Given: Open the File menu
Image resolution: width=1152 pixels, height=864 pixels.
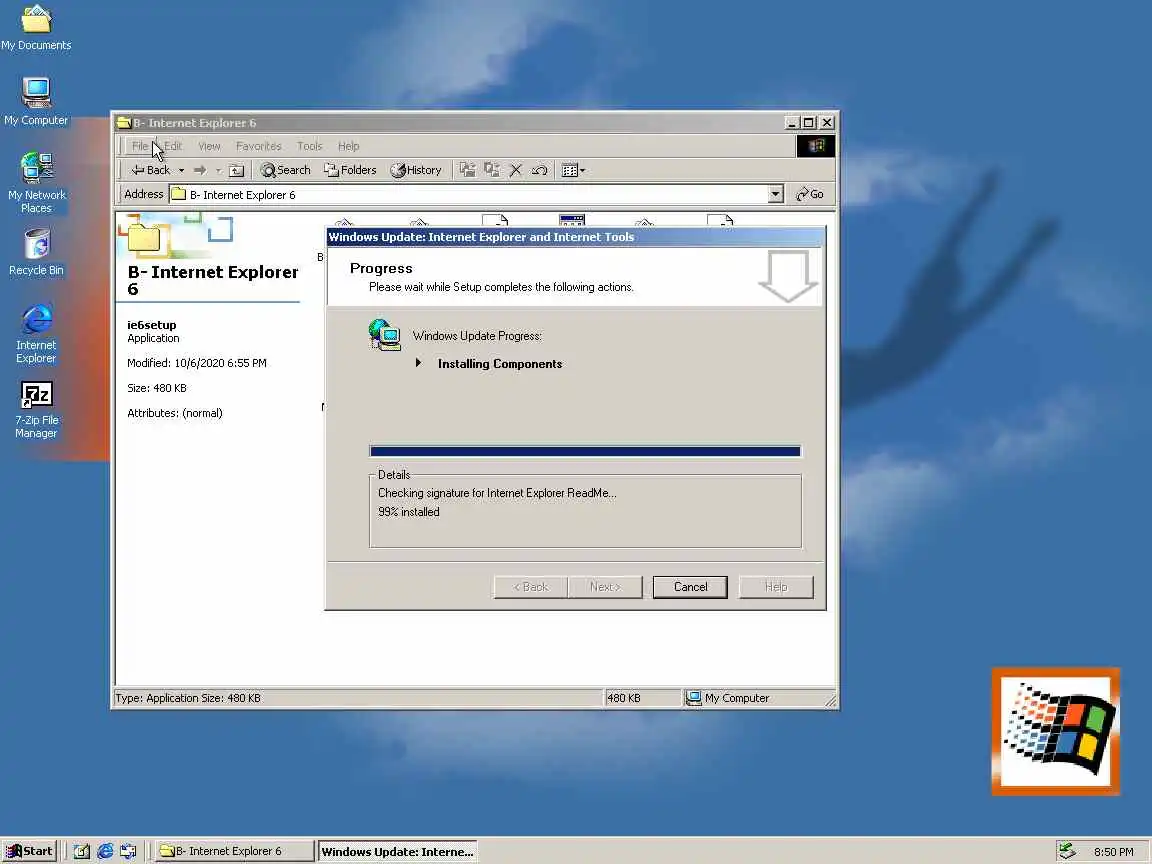Looking at the screenshot, I should point(140,145).
